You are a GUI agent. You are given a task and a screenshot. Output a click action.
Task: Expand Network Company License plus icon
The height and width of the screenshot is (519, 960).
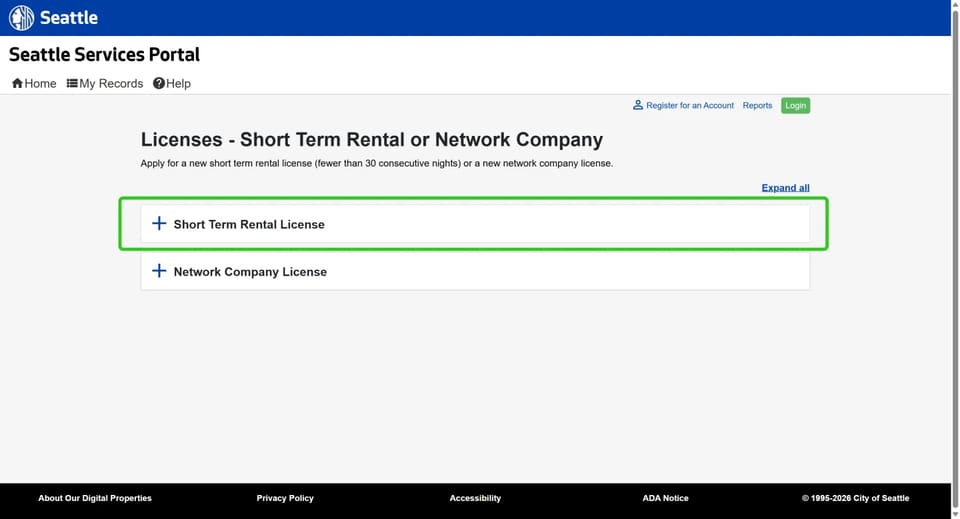point(159,271)
